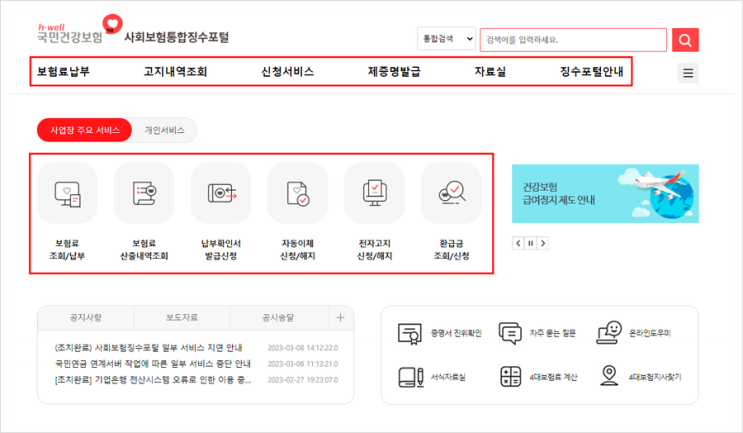
Task: Click 건강보험 급여정지 제도 안내 banner
Action: click(605, 193)
